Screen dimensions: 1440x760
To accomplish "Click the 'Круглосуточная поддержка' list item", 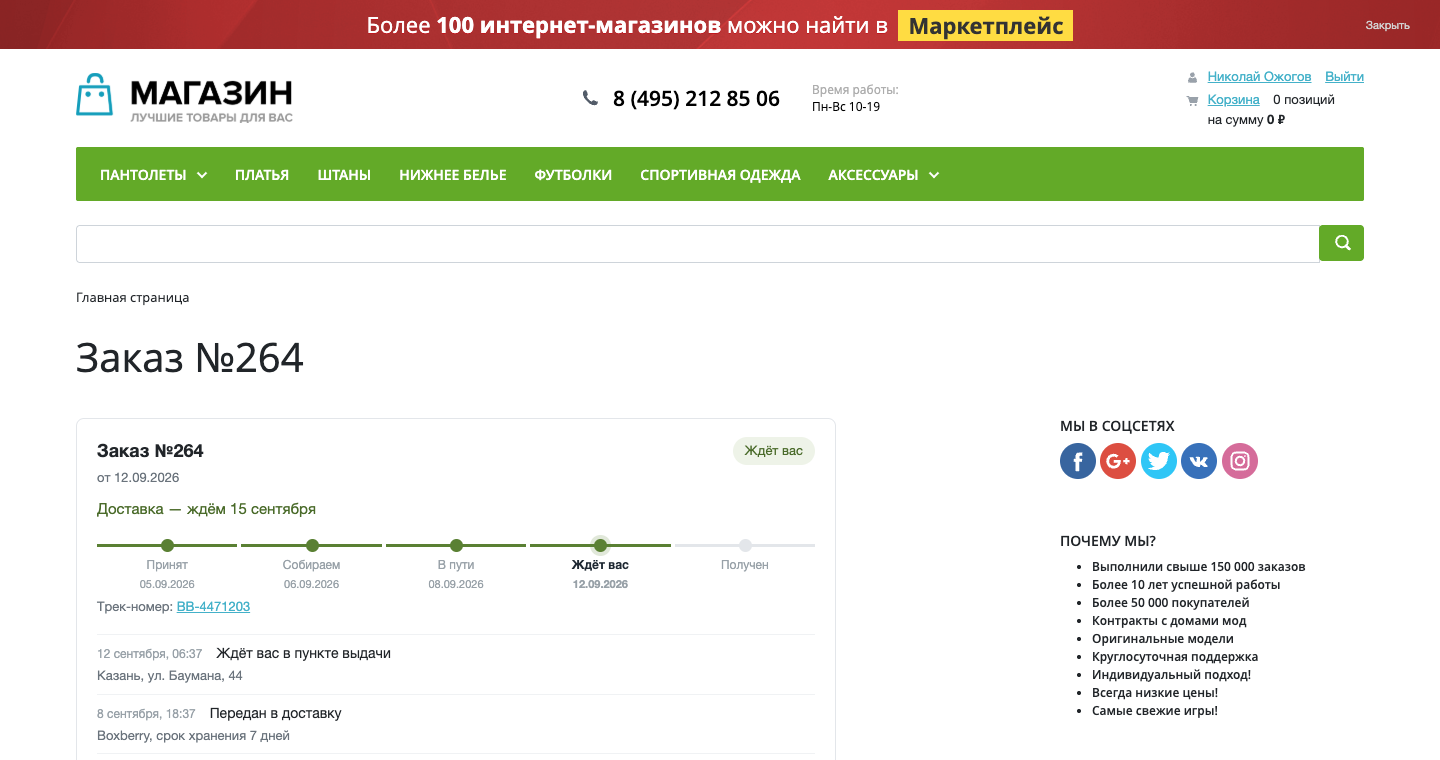I will (x=1175, y=657).
